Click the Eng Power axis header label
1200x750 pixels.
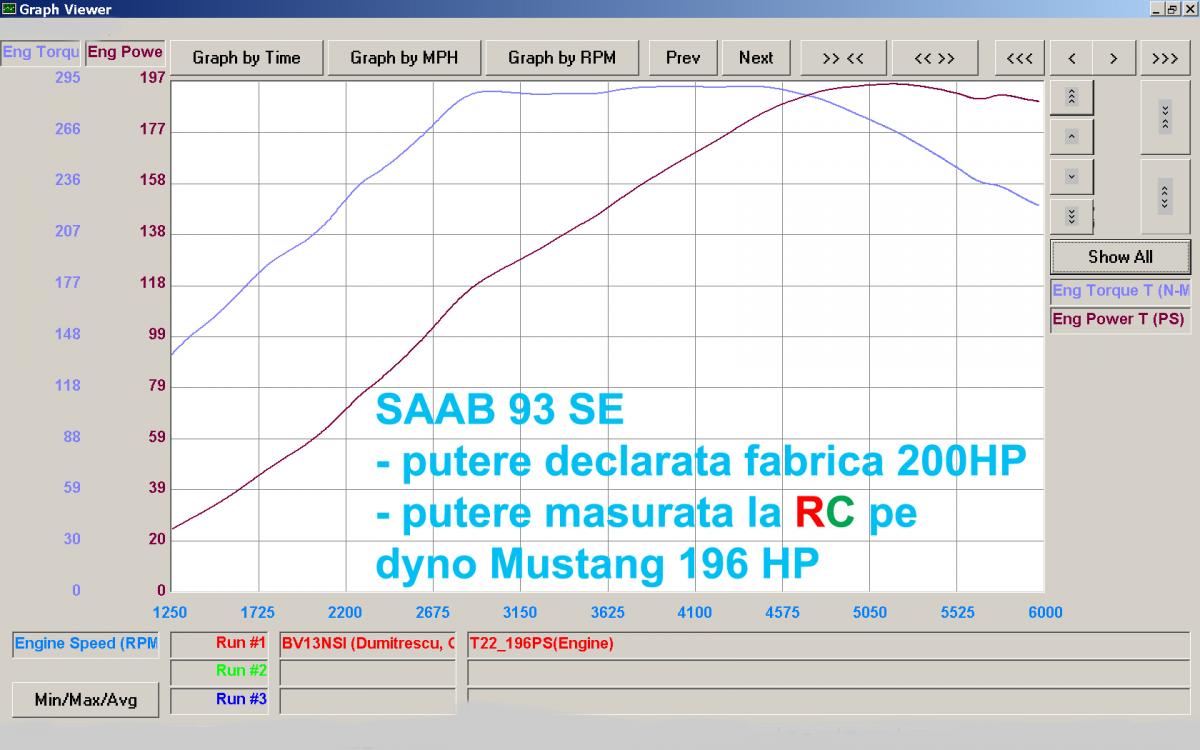click(126, 52)
